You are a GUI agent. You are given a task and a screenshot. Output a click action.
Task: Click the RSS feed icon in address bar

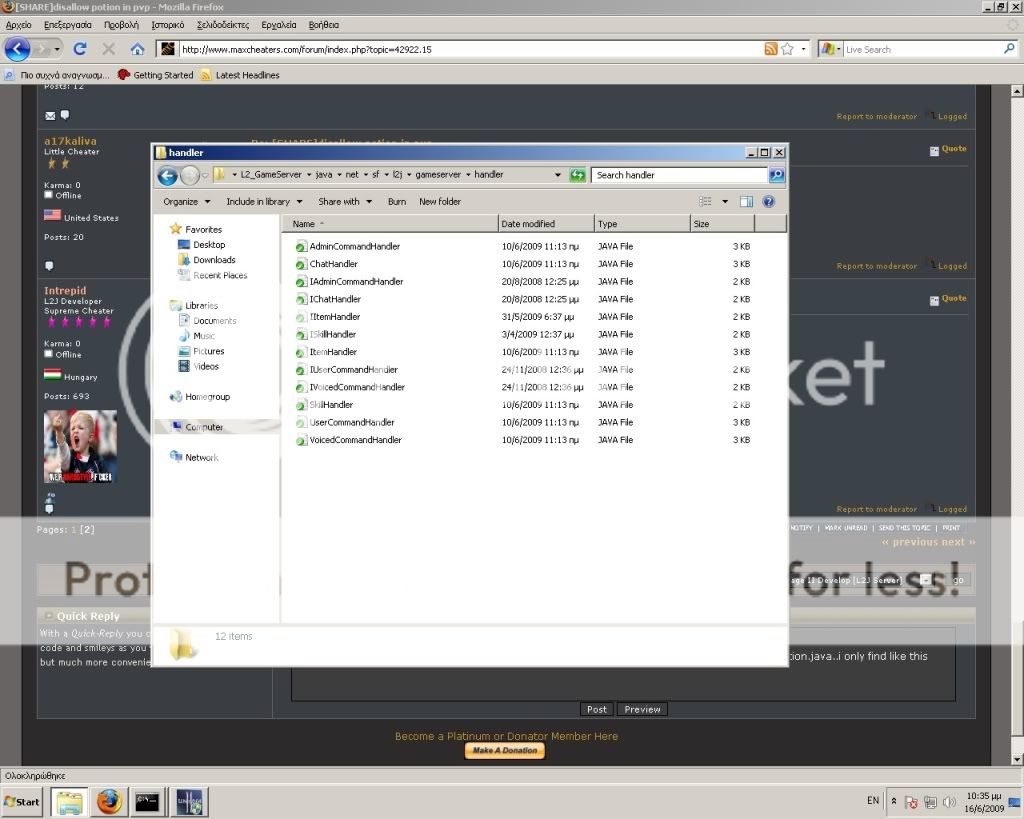pos(770,49)
